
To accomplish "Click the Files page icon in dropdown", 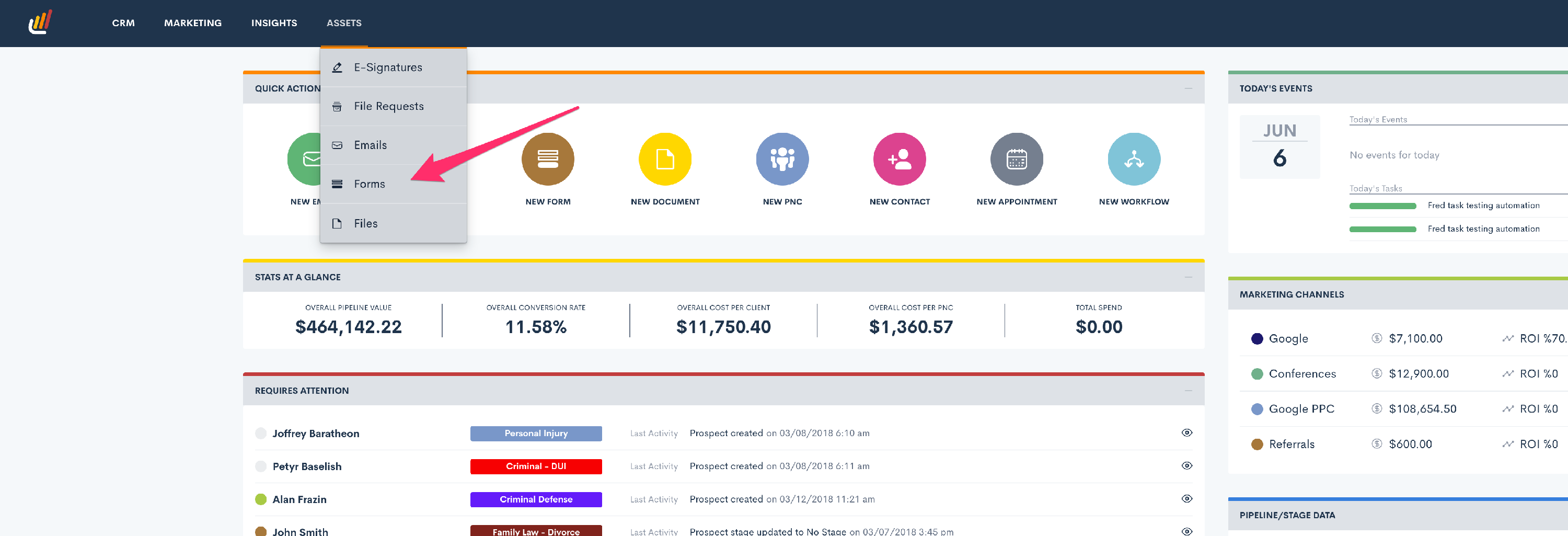I will tap(337, 223).
